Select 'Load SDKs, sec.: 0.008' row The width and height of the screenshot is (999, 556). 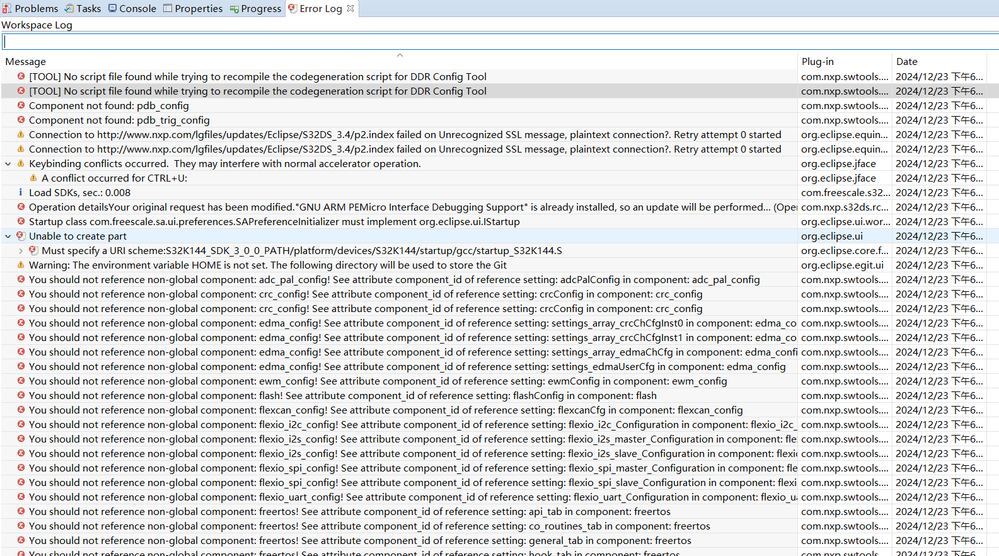click(80, 193)
